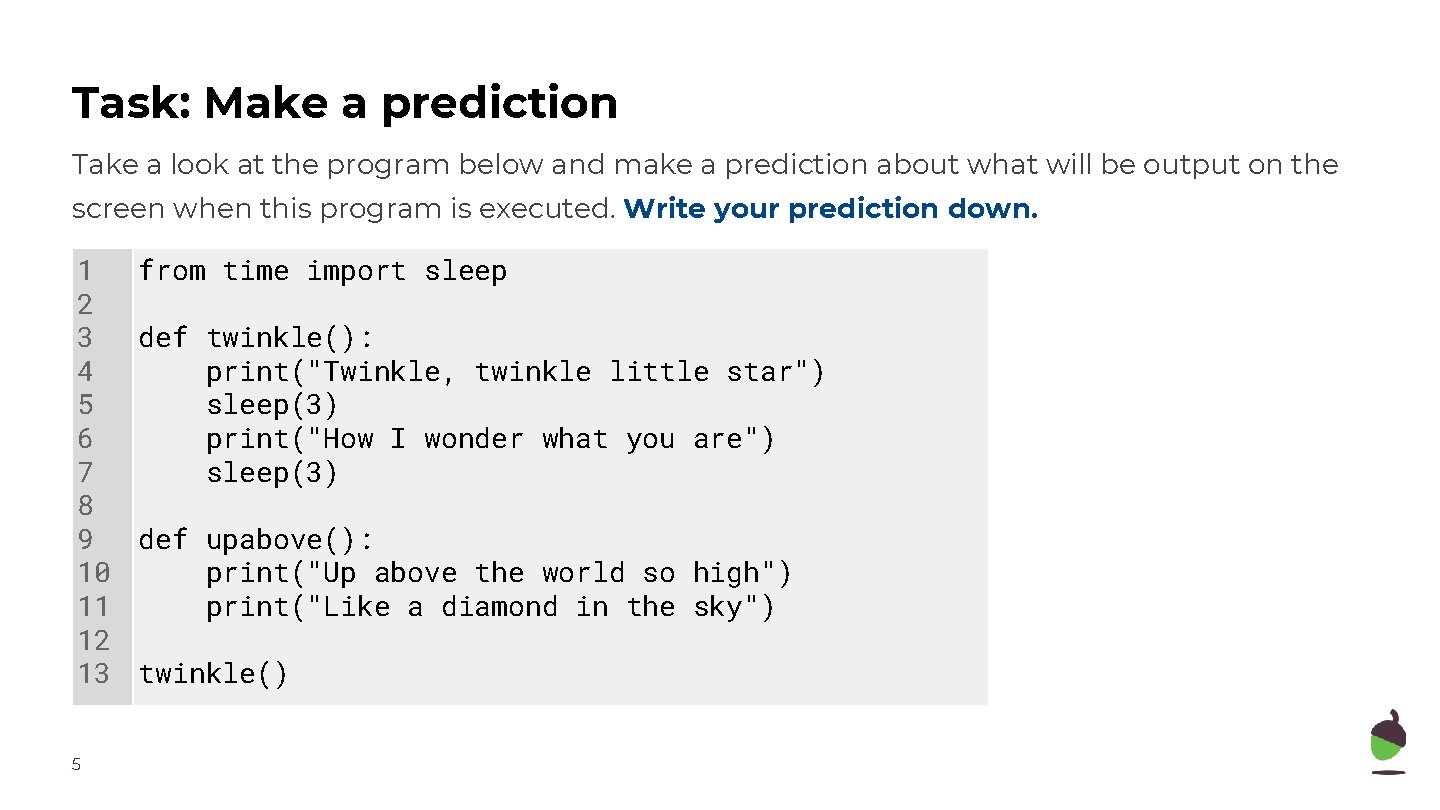The height and width of the screenshot is (810, 1440).
Task: Click line number 13 in the gutter
Action: (93, 674)
